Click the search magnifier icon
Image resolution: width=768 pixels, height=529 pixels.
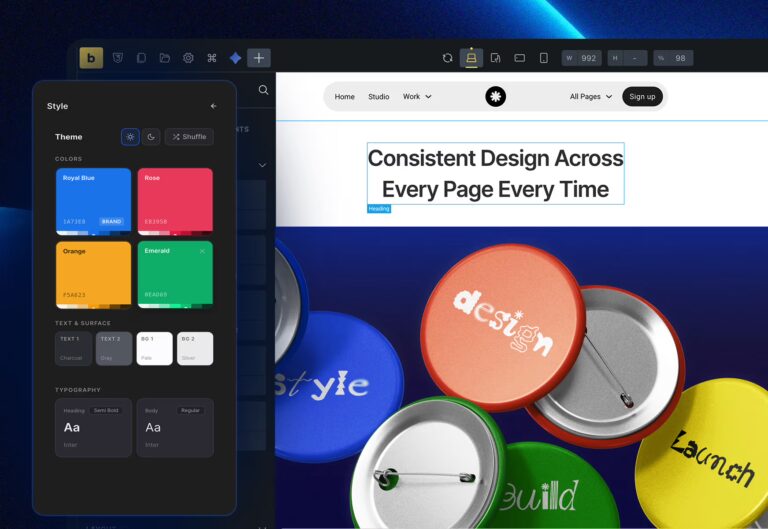(264, 90)
